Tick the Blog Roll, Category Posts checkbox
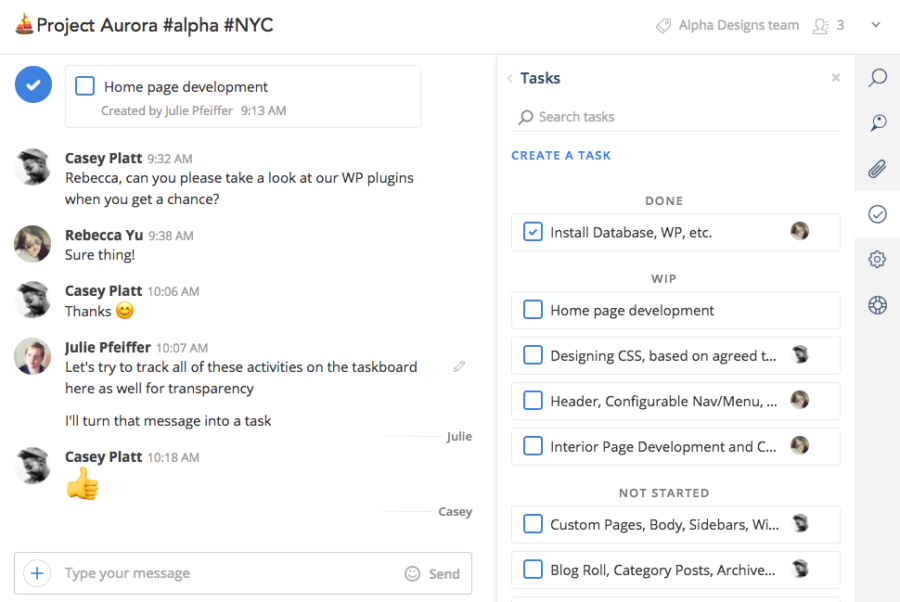This screenshot has width=900, height=602. [533, 569]
